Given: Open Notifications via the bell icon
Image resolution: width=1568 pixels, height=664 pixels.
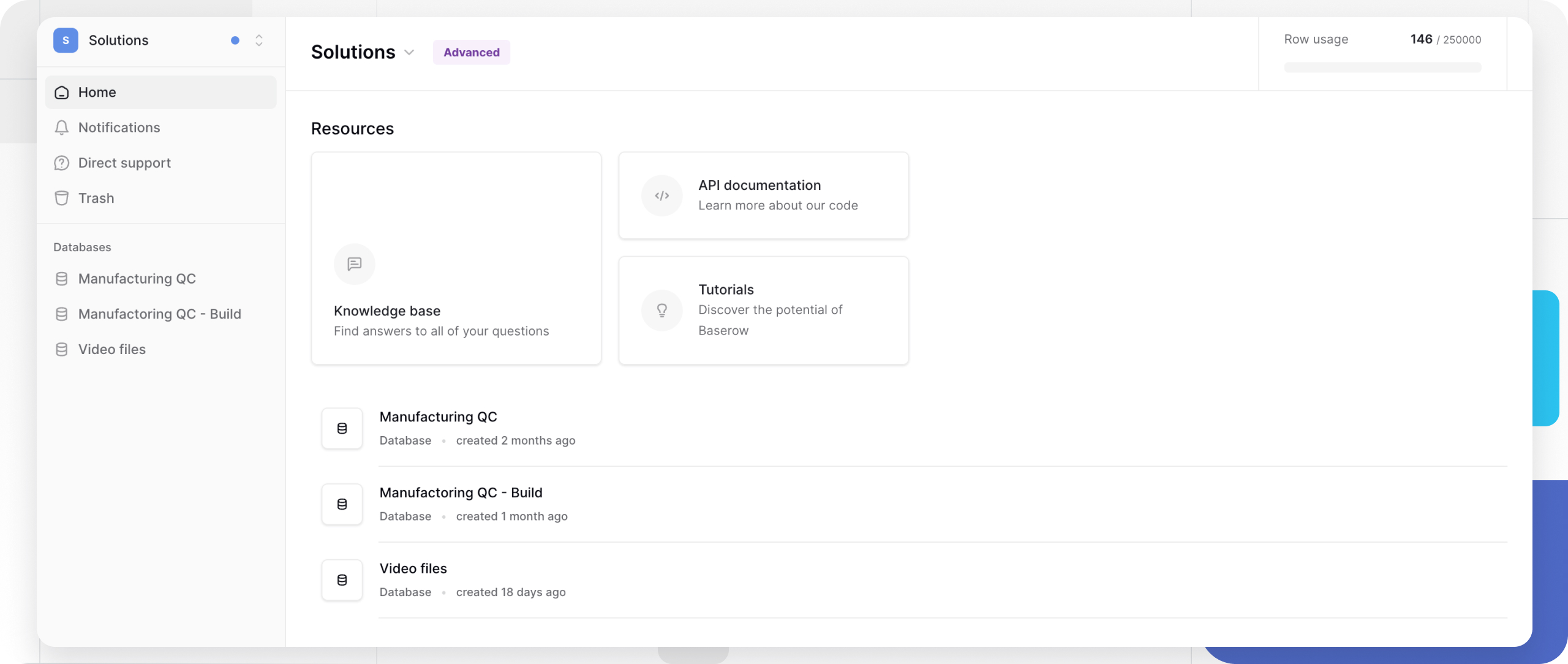Looking at the screenshot, I should (x=62, y=127).
